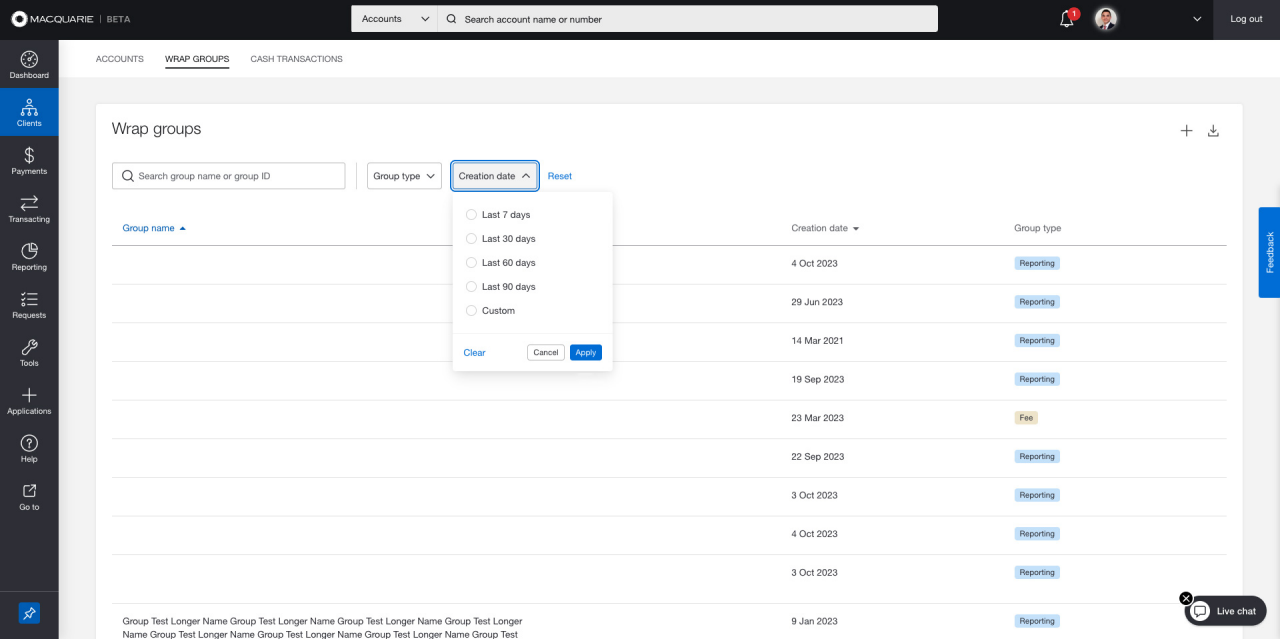
Task: Select the Last 90 days radio option
Action: [x=472, y=287]
